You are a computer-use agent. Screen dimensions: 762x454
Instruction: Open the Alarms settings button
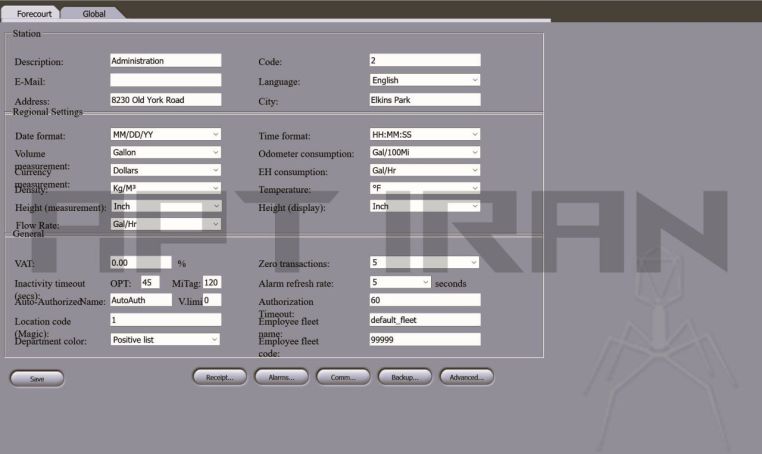(x=281, y=377)
